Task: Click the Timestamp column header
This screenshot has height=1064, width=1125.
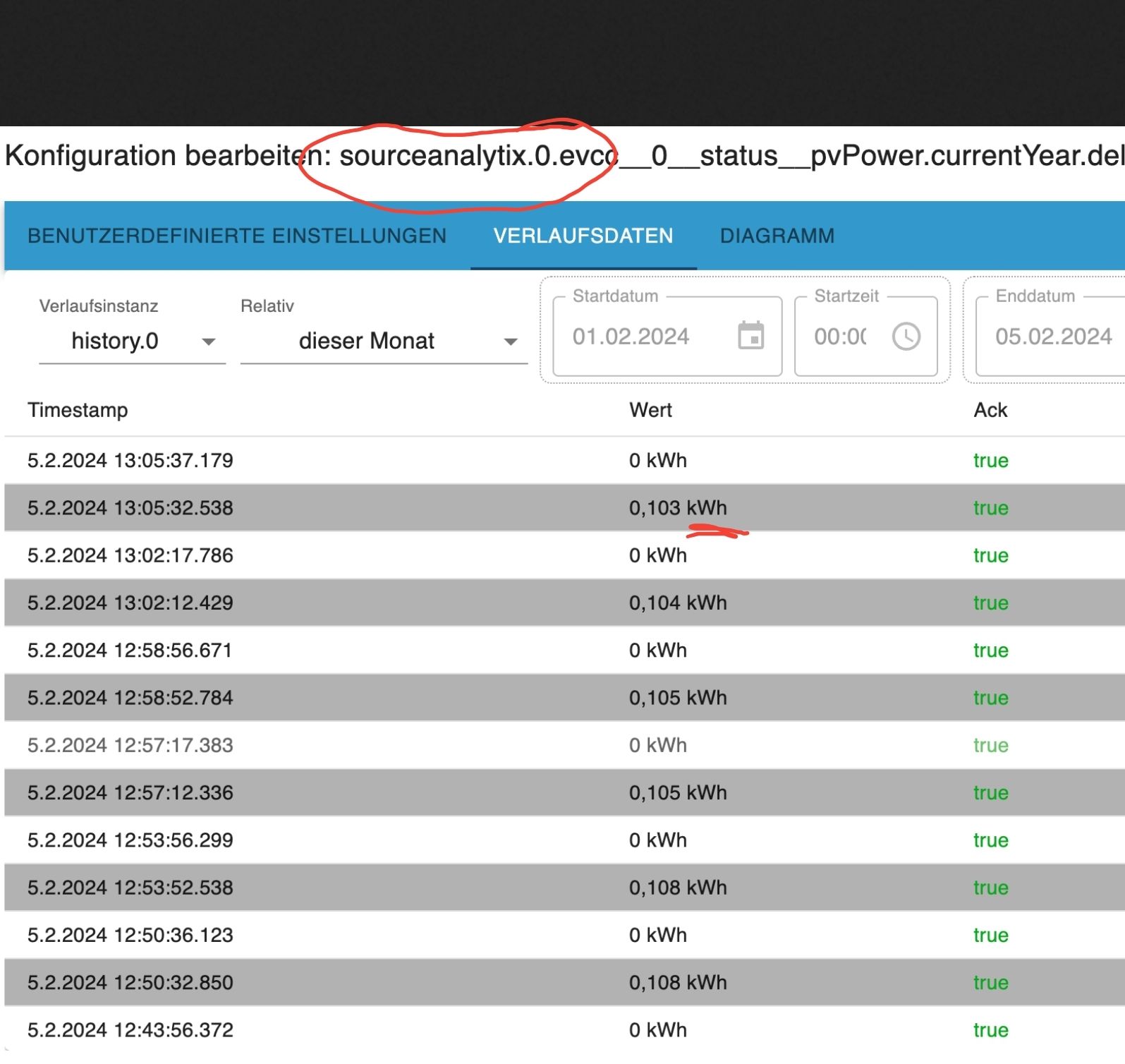Action: point(78,410)
